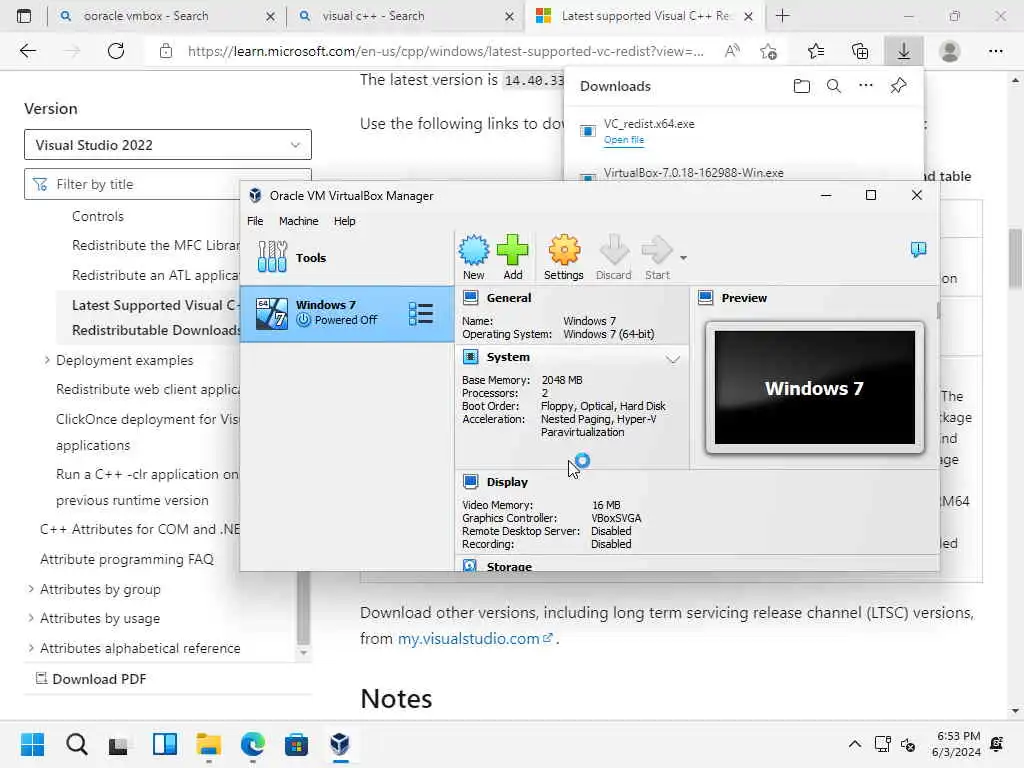Screen dimensions: 1024x768
Task: Open Microsoft Store from taskbar
Action: (296, 744)
